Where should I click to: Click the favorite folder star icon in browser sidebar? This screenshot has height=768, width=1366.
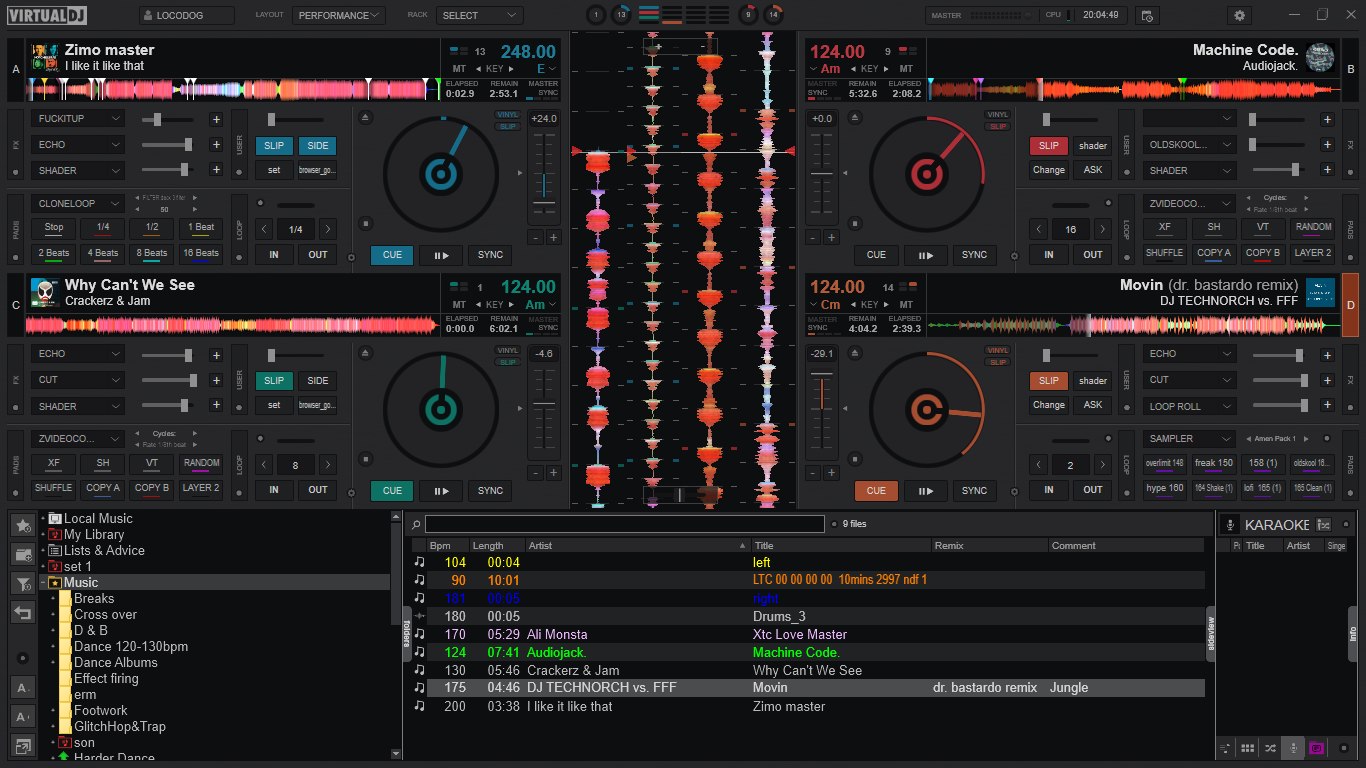23,525
